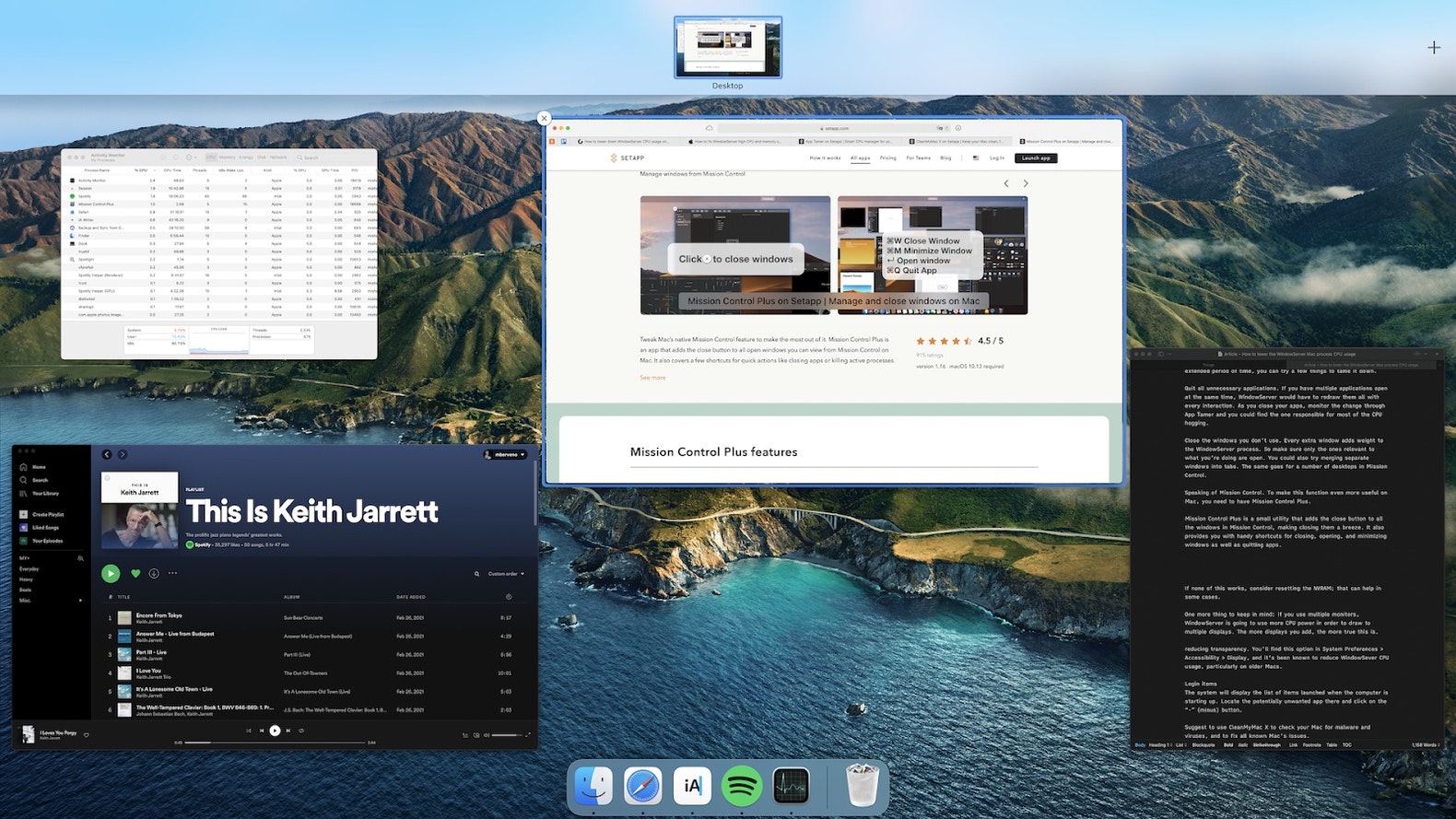Open Your Episodes in Spotify sidebar
1456x819 pixels.
tap(41, 541)
